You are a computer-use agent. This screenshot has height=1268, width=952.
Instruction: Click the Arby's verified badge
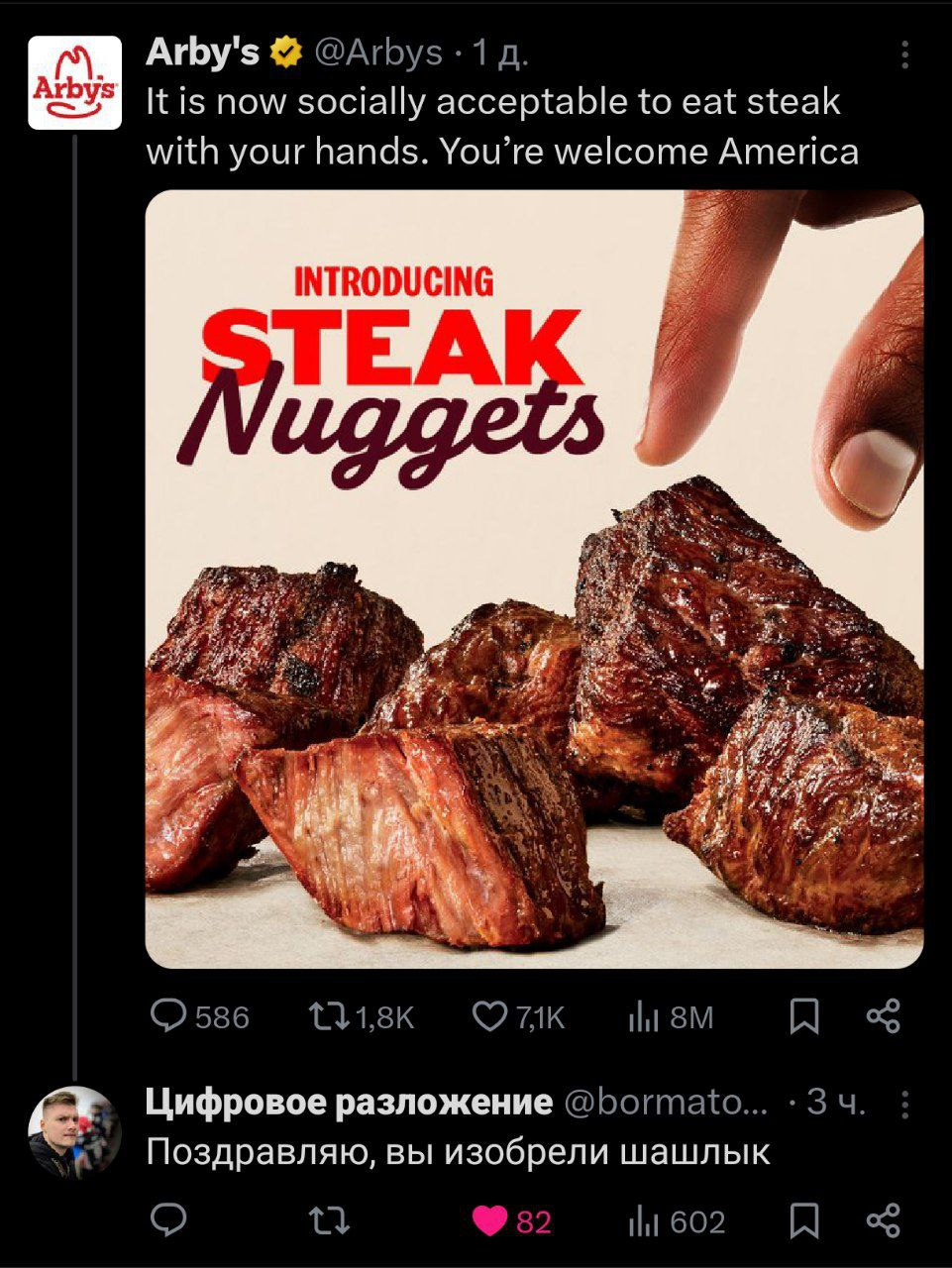click(287, 53)
